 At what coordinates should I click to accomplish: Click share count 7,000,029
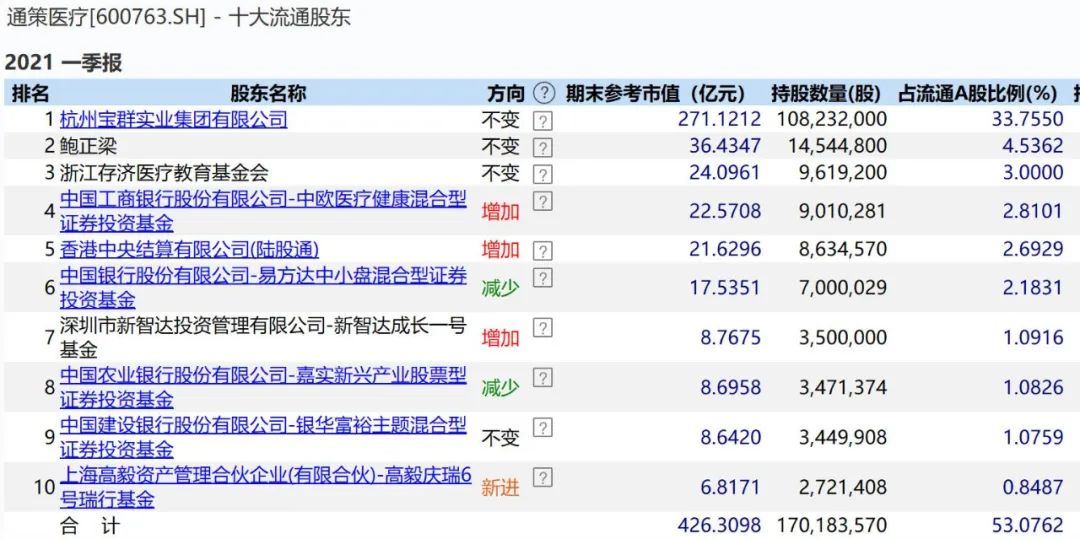click(x=843, y=287)
